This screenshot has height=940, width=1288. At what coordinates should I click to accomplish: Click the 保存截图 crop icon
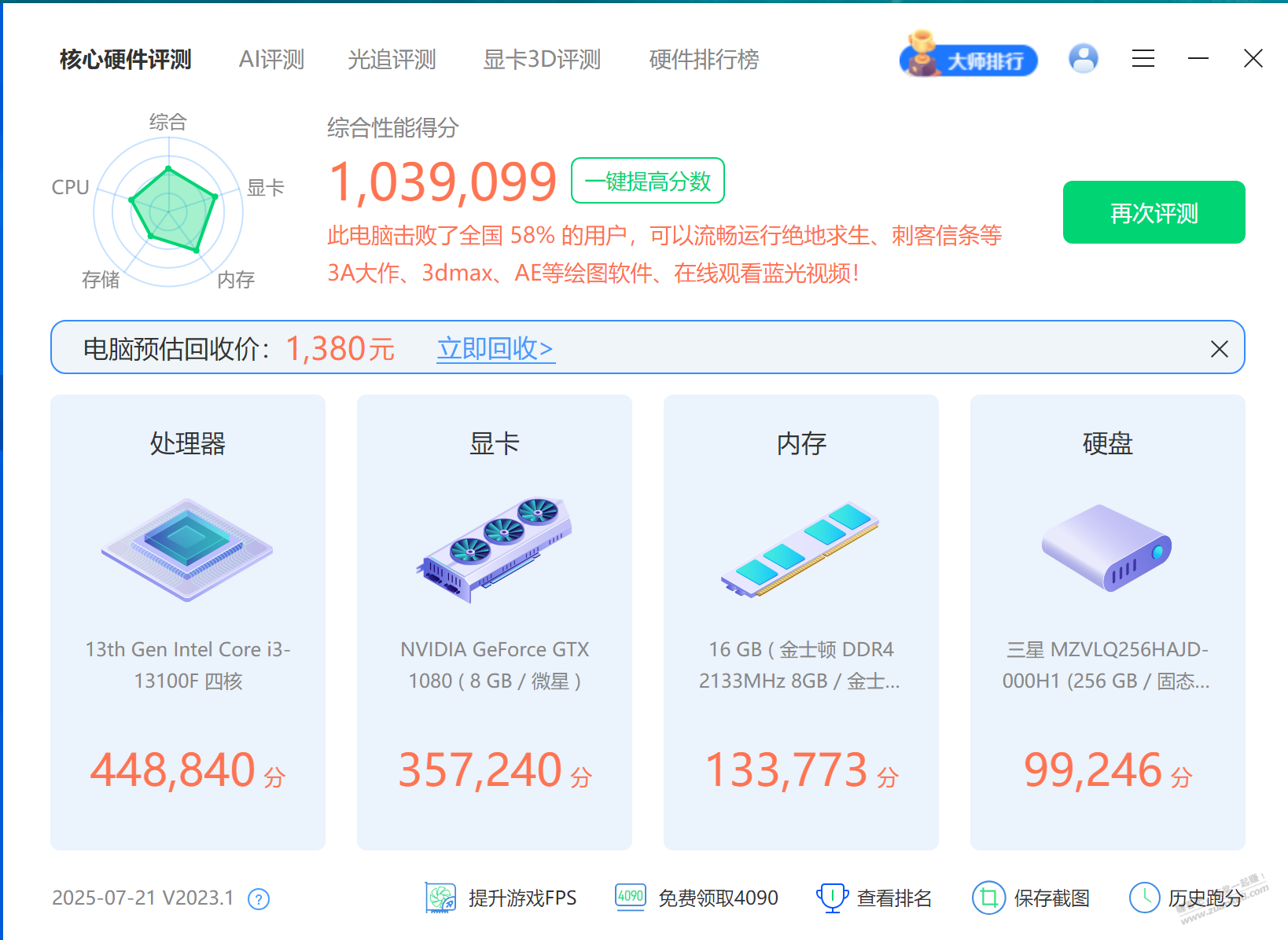[988, 897]
